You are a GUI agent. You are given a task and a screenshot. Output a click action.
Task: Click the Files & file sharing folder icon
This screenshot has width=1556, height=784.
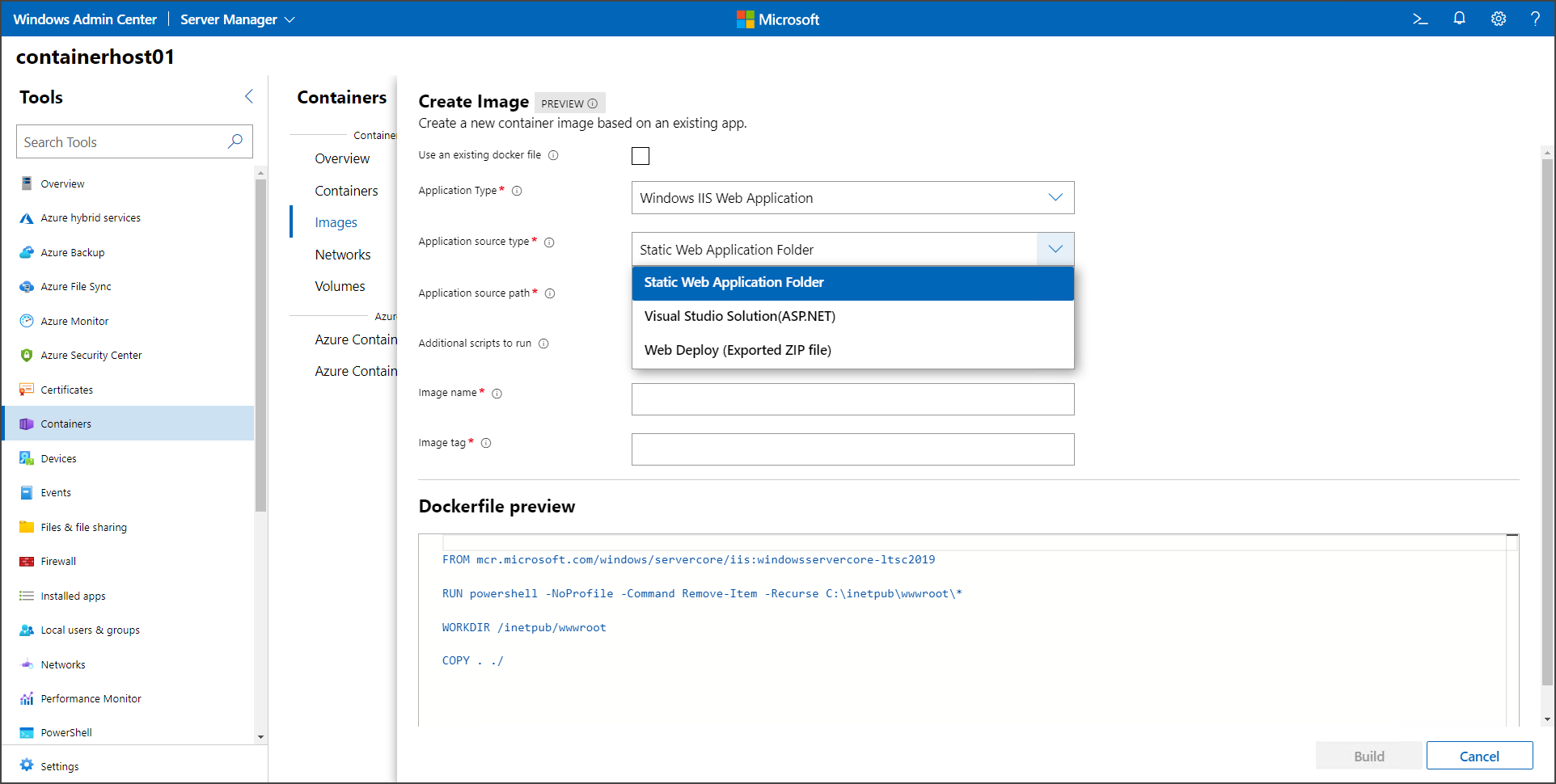(x=27, y=527)
